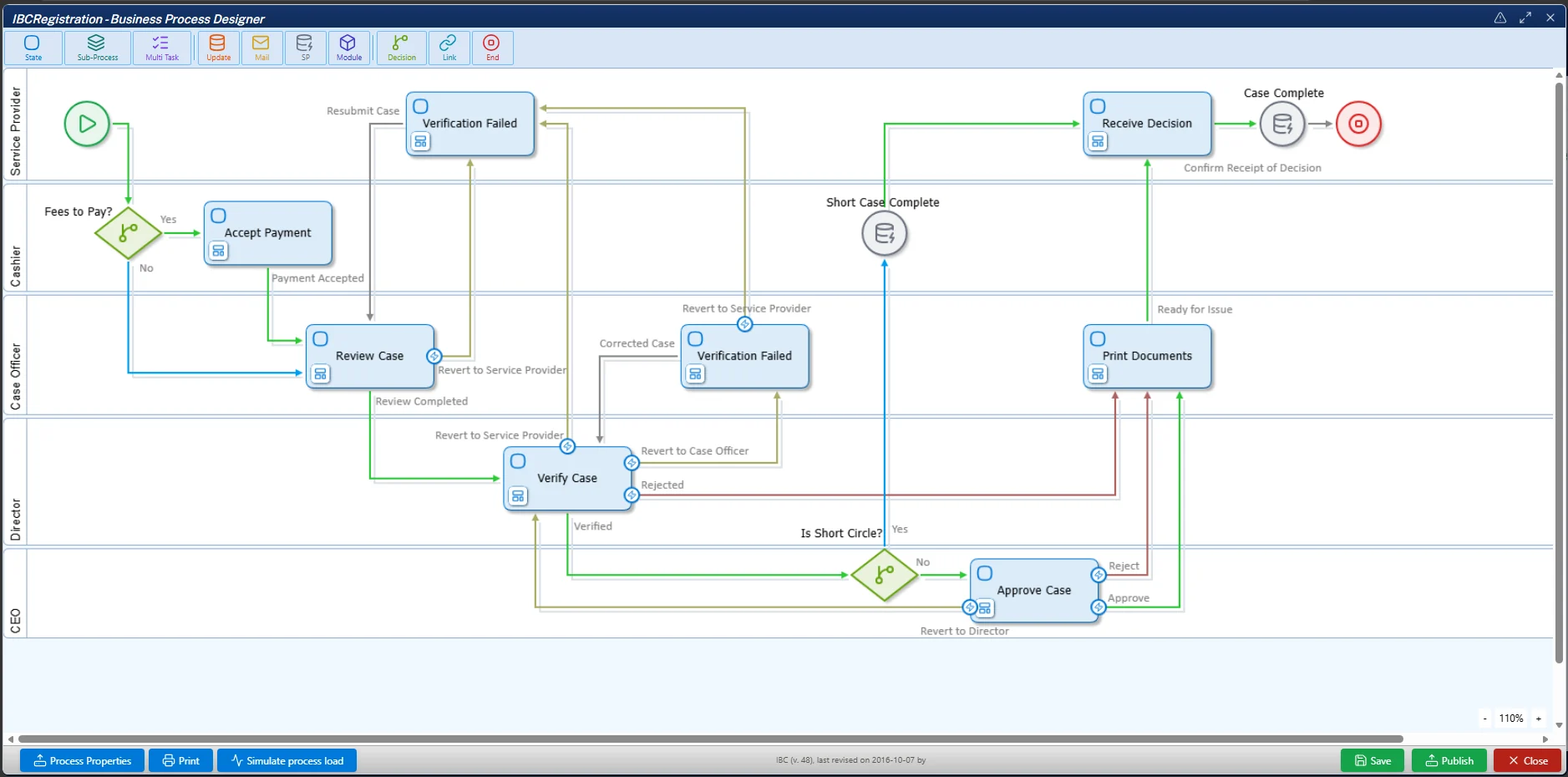Viewport: 1568px width, 777px height.
Task: Select the SP tool
Action: click(x=305, y=48)
